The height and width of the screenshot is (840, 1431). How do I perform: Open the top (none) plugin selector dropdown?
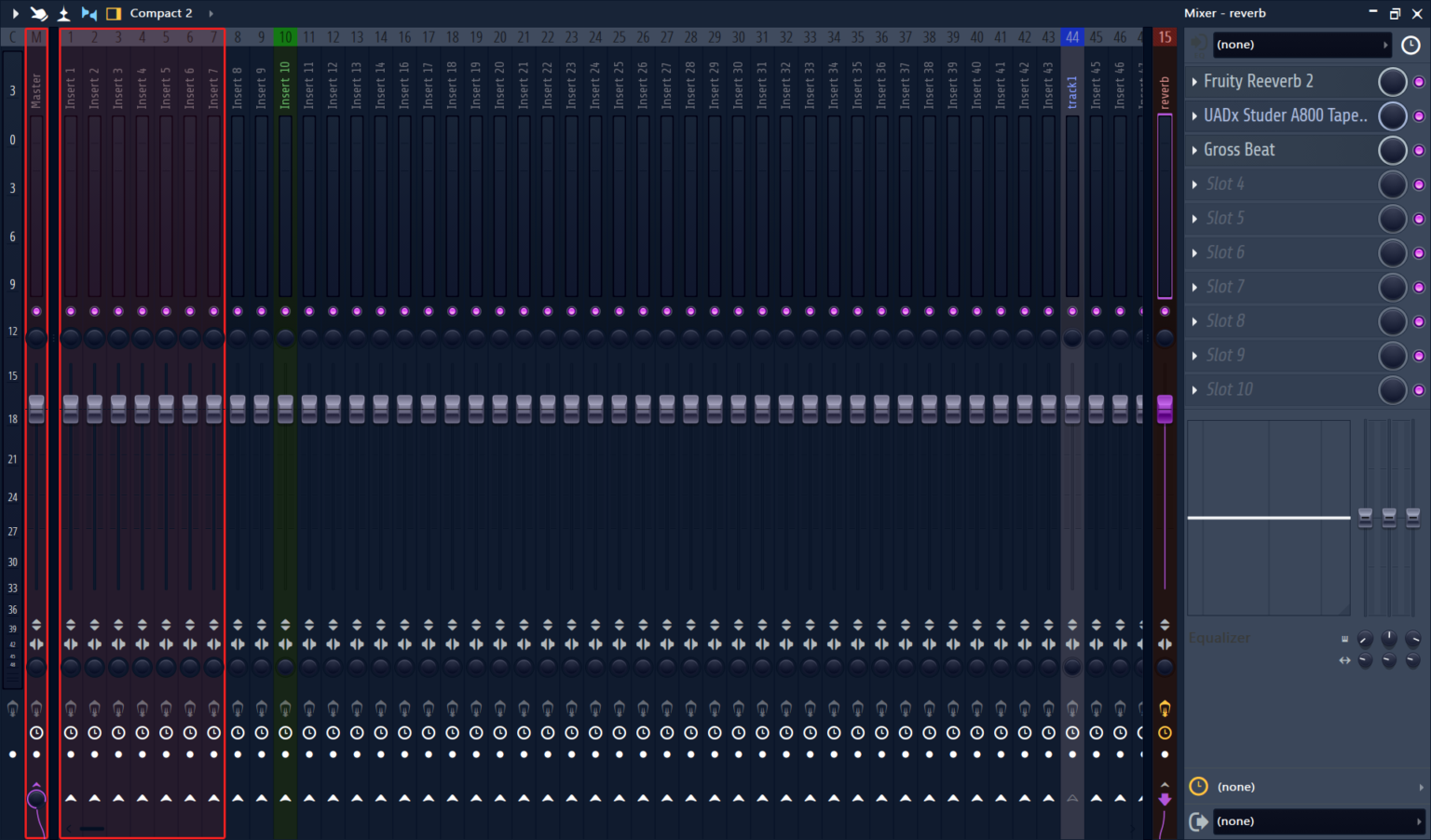(x=1300, y=44)
